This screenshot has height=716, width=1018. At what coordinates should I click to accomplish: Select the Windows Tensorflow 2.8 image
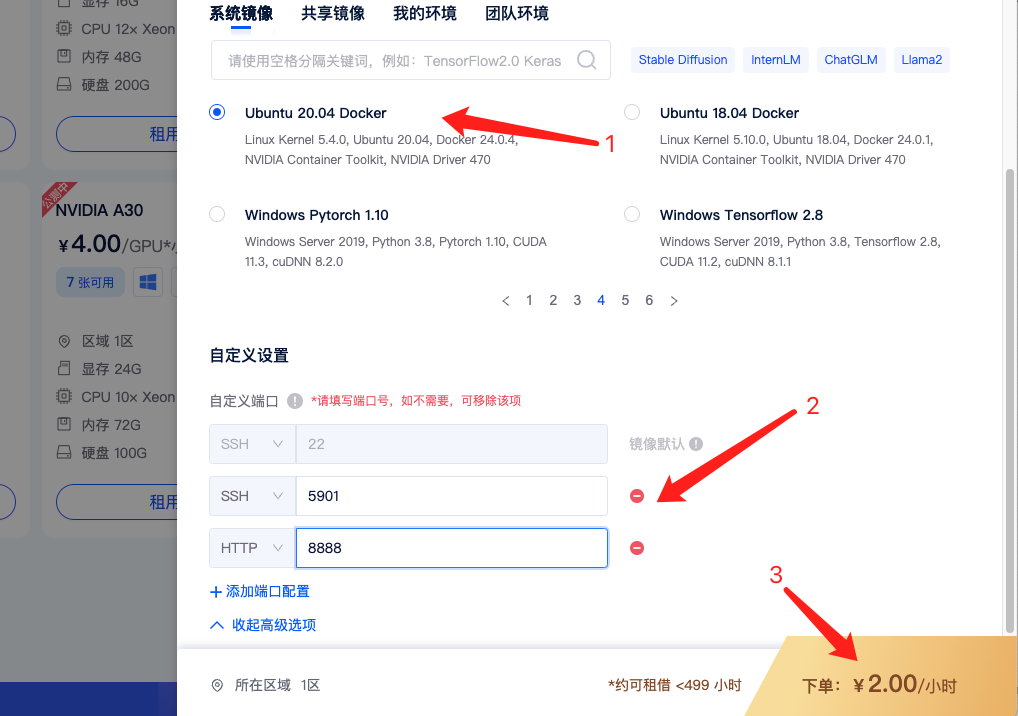(x=631, y=214)
